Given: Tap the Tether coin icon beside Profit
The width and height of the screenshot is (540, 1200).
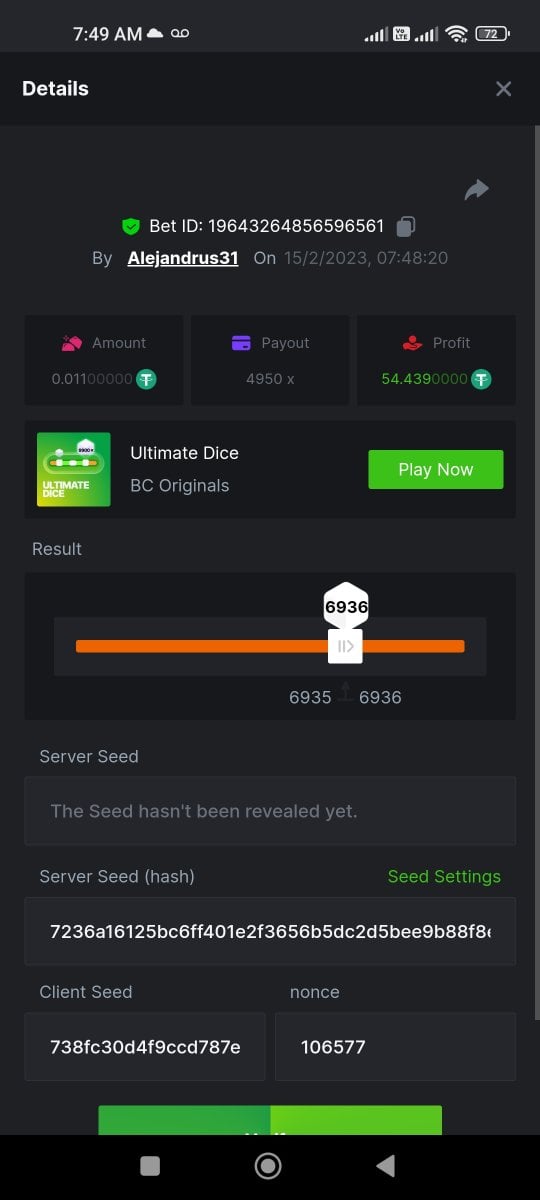Looking at the screenshot, I should pos(481,379).
